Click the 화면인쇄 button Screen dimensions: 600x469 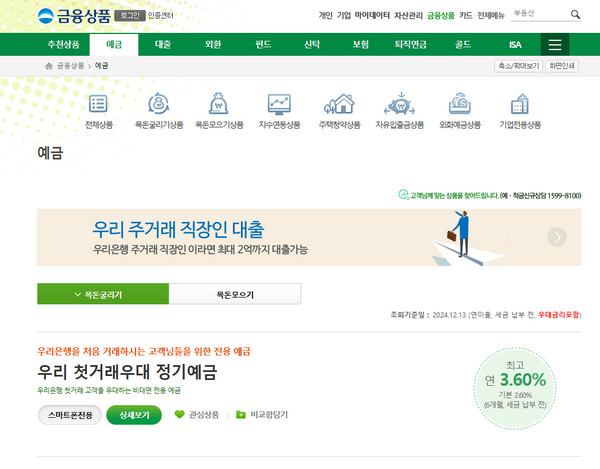point(562,66)
